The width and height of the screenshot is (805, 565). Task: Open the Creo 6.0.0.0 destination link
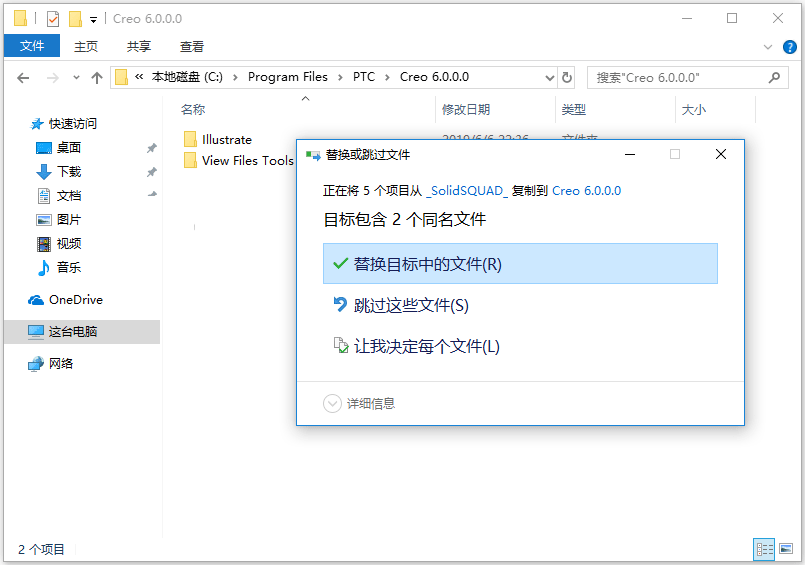[586, 191]
